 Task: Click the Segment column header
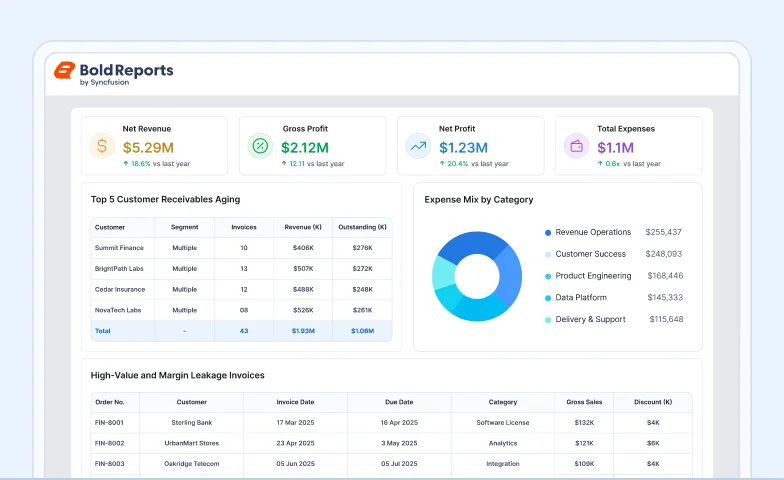184,227
